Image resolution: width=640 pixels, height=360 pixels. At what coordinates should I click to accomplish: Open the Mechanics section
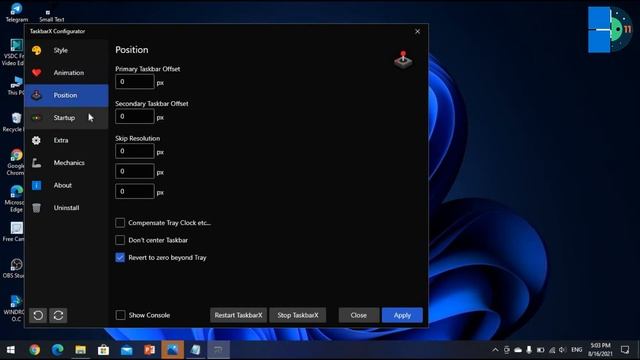(x=67, y=162)
